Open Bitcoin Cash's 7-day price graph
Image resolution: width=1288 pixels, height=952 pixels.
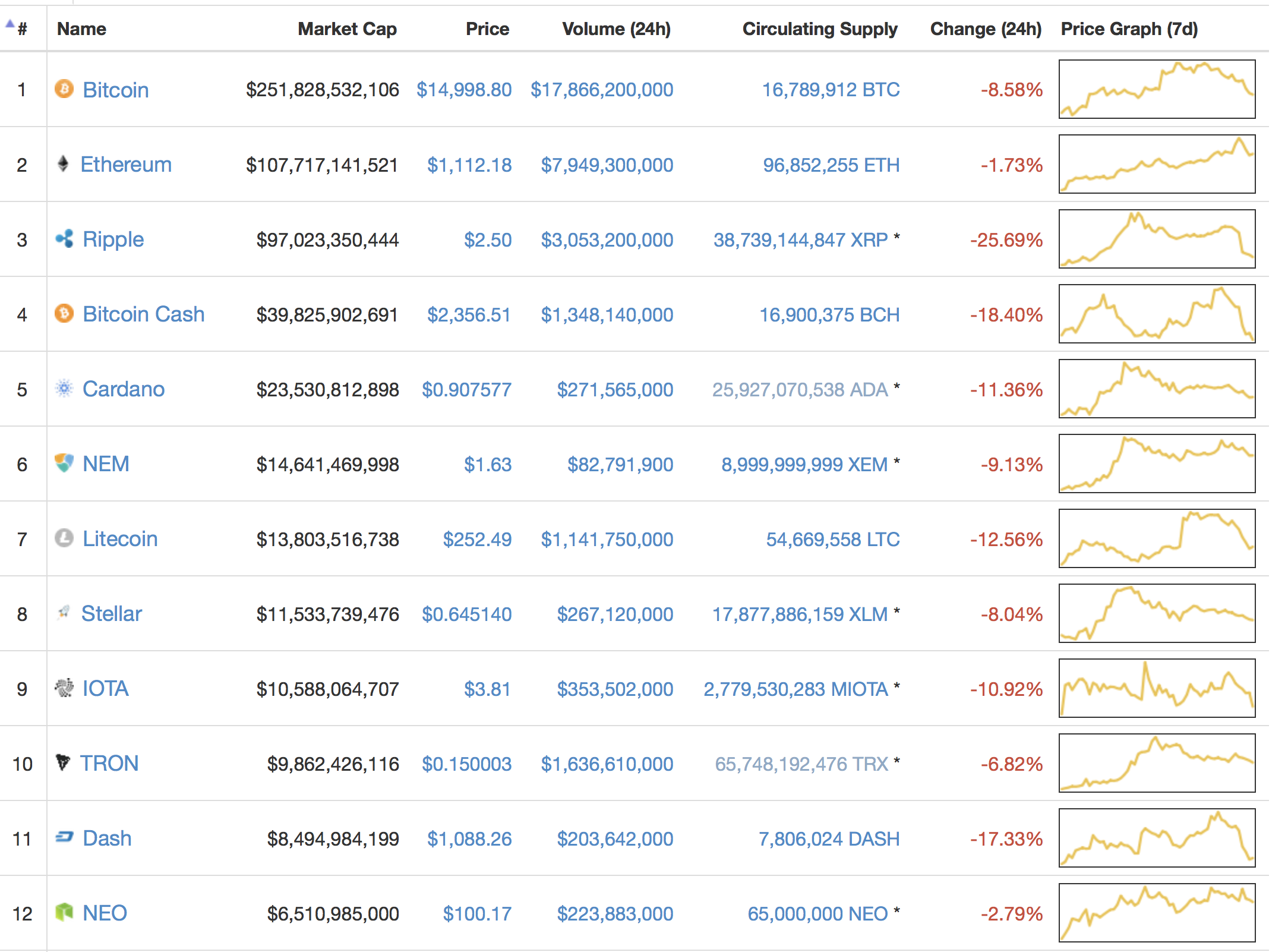[1157, 314]
